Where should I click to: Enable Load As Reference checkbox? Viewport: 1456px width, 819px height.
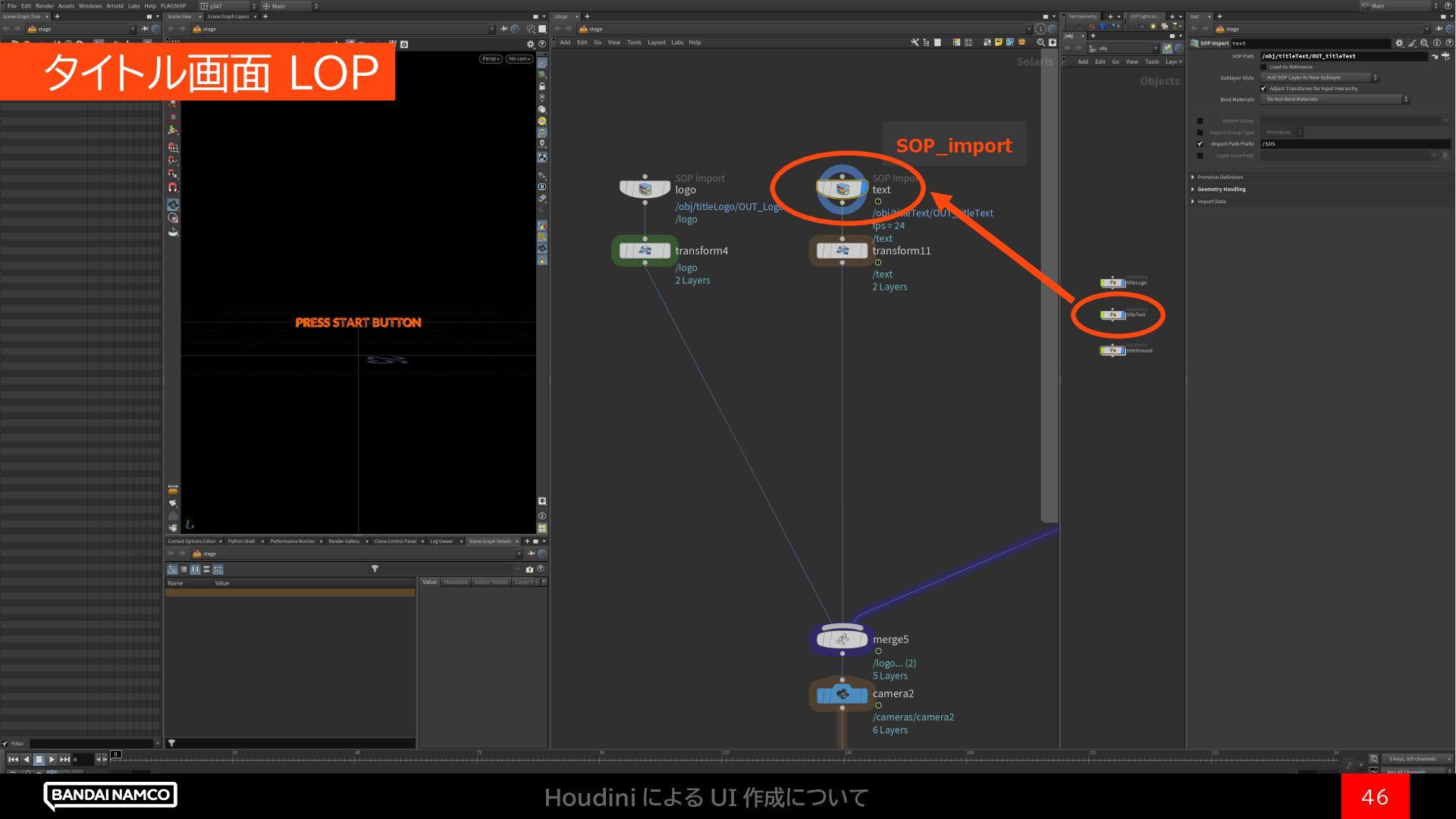point(1264,67)
